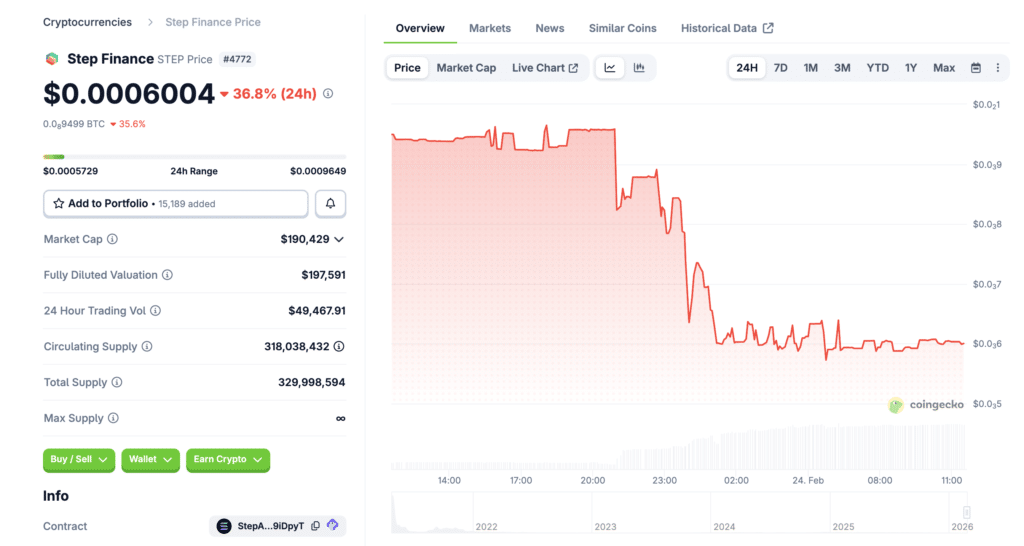The height and width of the screenshot is (546, 1024).
Task: Open the Earn Crypto dropdown
Action: click(x=228, y=460)
